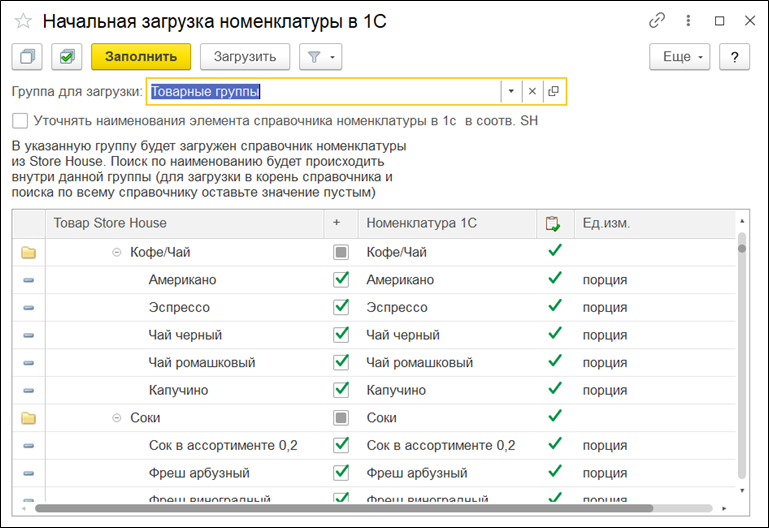Open the filter dropdown in toolbar
769x528 pixels.
click(321, 57)
